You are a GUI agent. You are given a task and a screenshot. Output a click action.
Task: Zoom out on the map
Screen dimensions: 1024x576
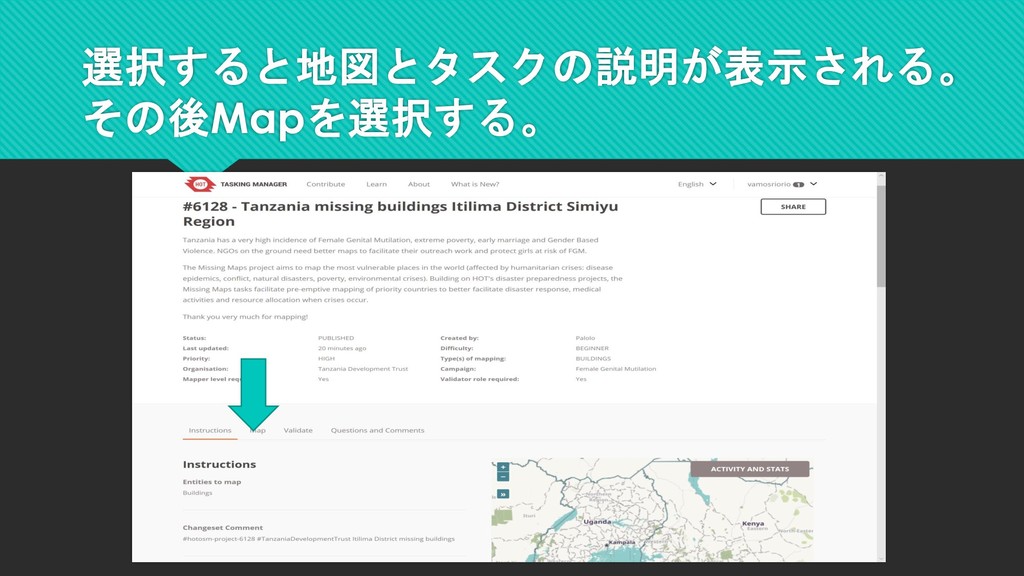(x=503, y=477)
